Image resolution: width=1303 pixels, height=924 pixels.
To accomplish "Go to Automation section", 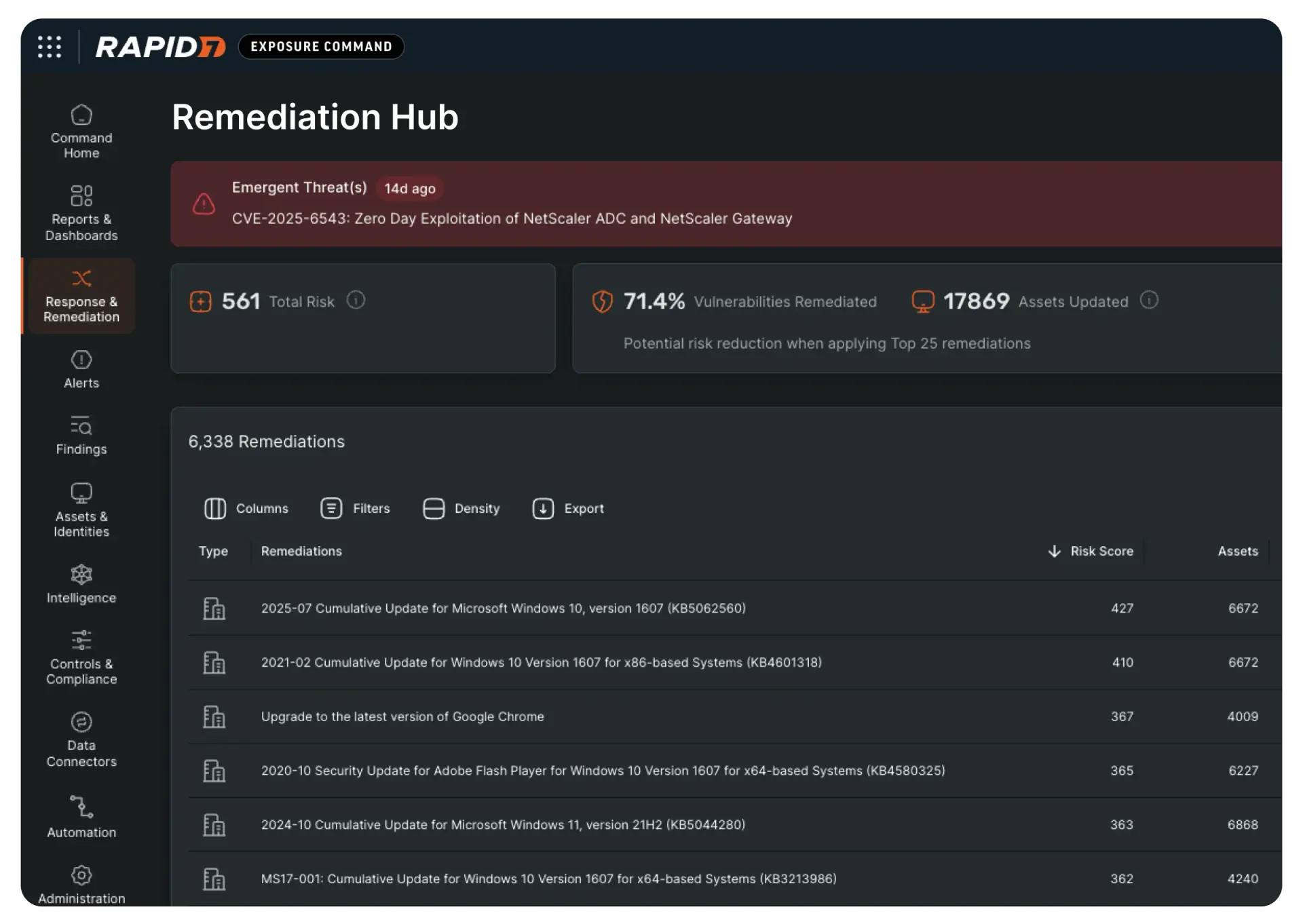I will 81,817.
